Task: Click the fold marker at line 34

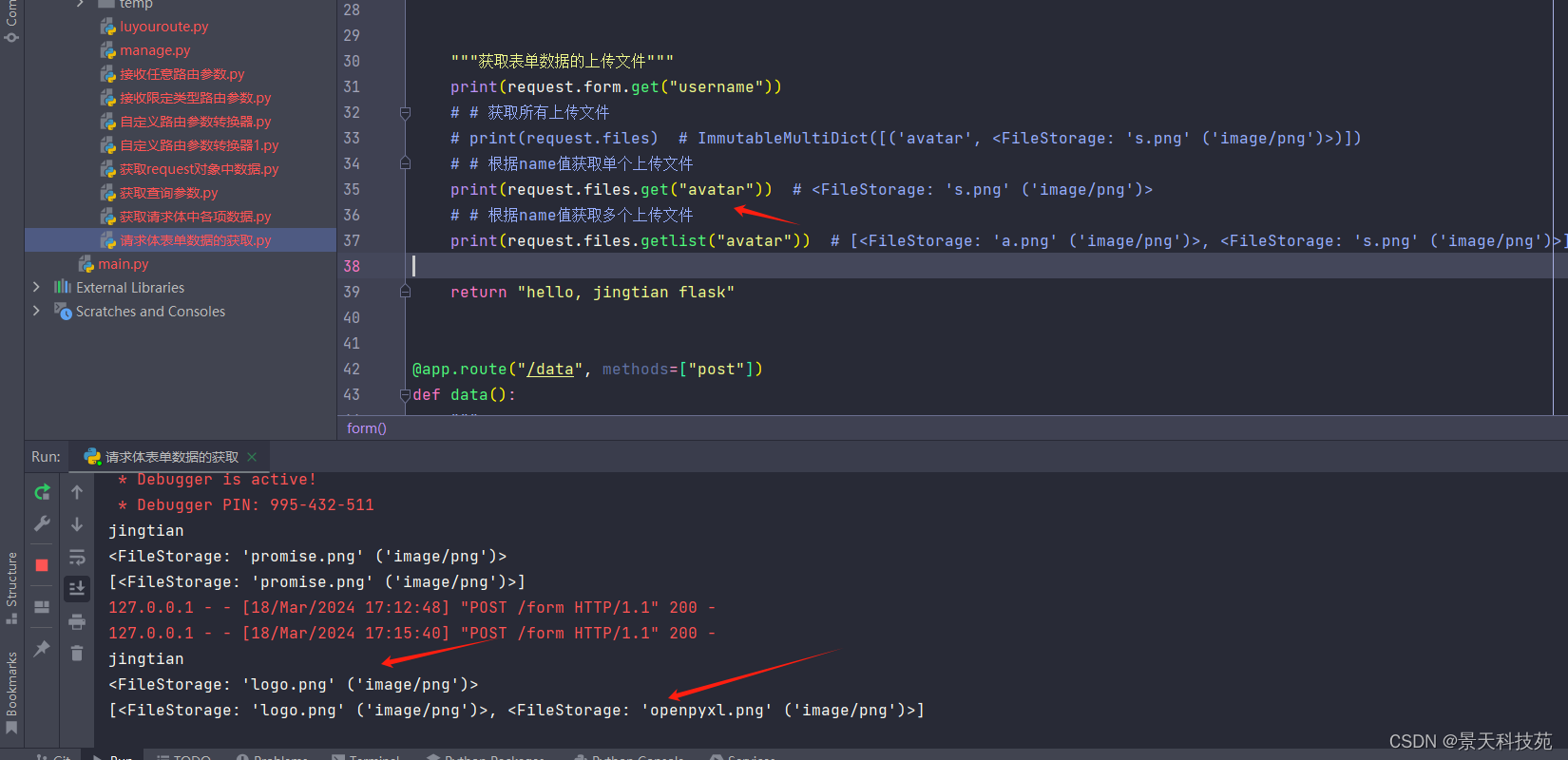Action: click(405, 163)
